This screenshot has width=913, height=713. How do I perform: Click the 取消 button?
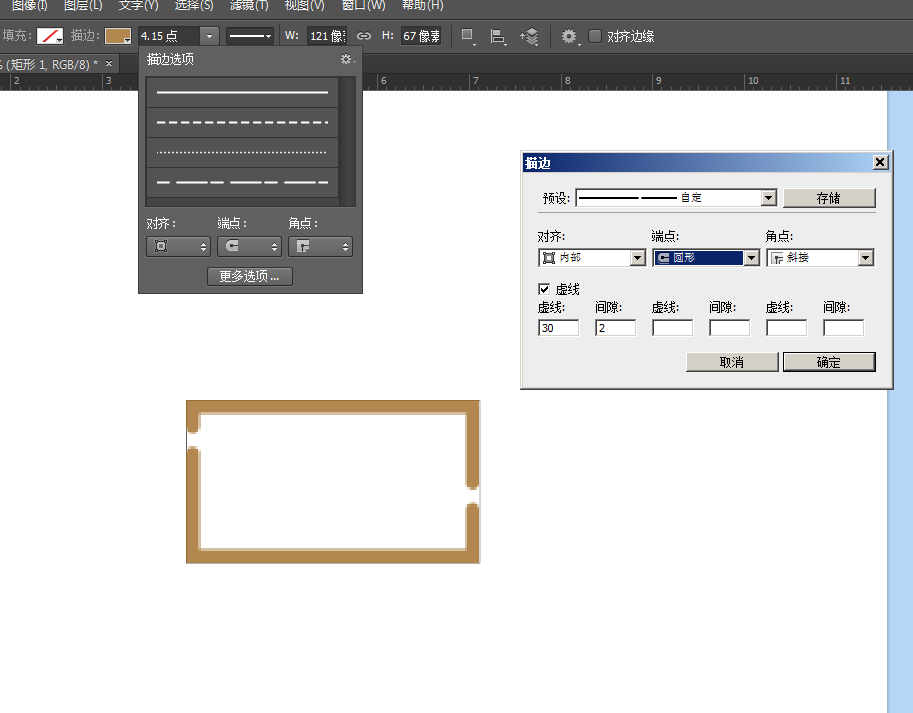point(732,362)
